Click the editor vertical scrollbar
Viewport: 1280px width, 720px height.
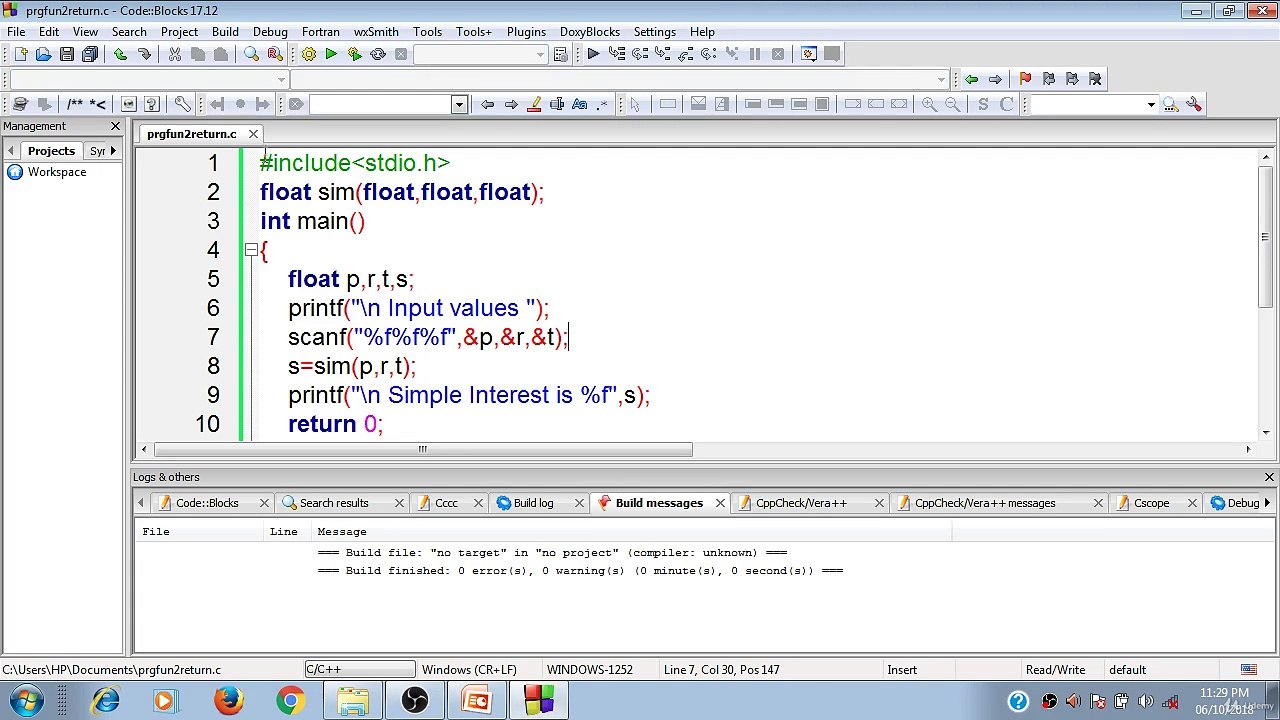coord(1264,237)
